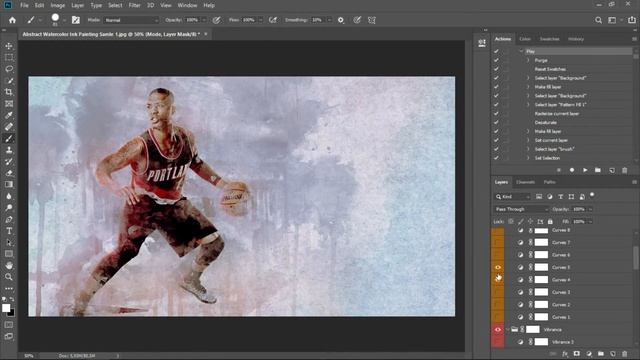
Task: Select the Lasso tool
Action: (9, 69)
